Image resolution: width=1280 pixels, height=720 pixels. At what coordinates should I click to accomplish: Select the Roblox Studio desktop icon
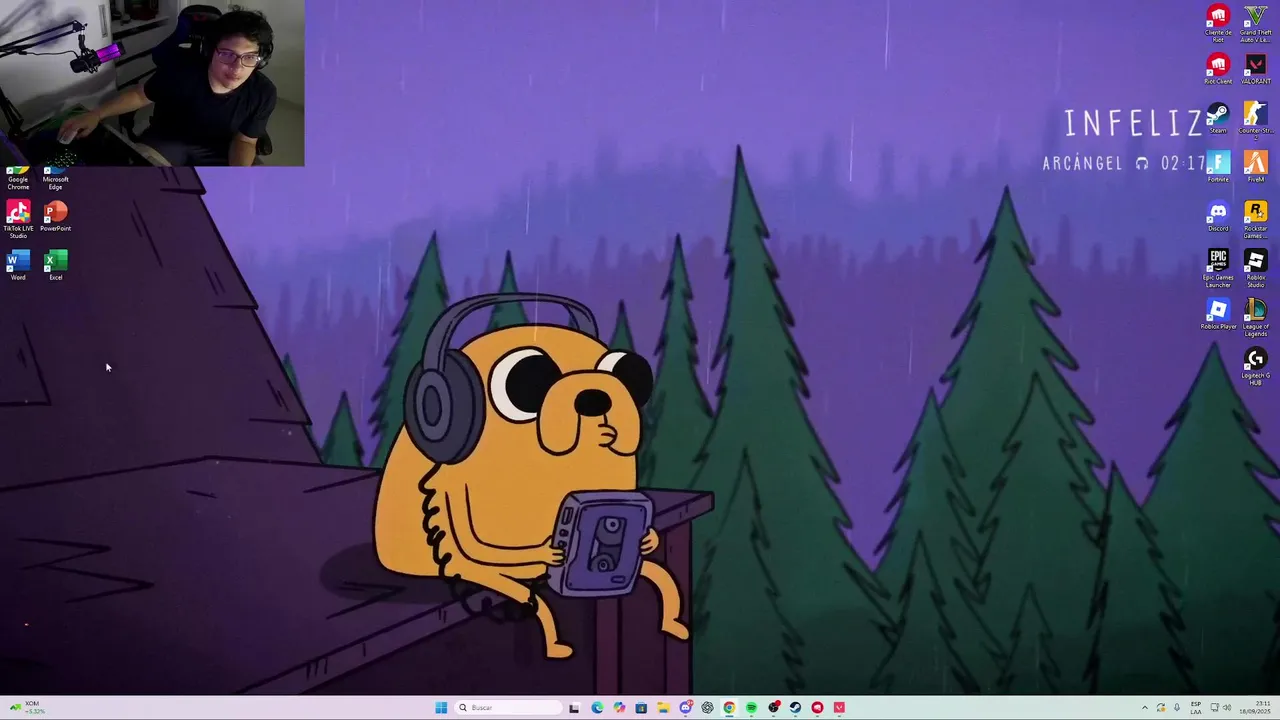[1255, 268]
